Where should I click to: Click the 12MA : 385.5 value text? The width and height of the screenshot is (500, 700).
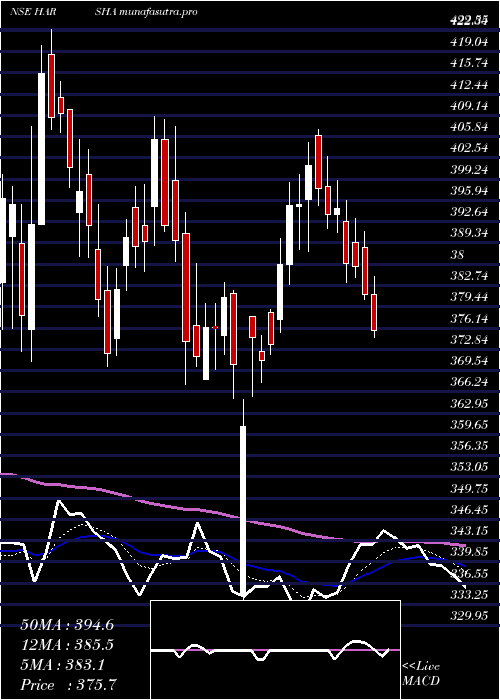67,645
